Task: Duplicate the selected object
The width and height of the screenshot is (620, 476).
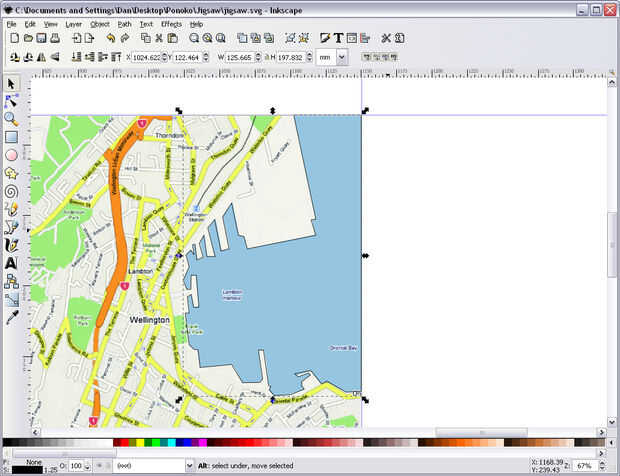Action: click(242, 38)
